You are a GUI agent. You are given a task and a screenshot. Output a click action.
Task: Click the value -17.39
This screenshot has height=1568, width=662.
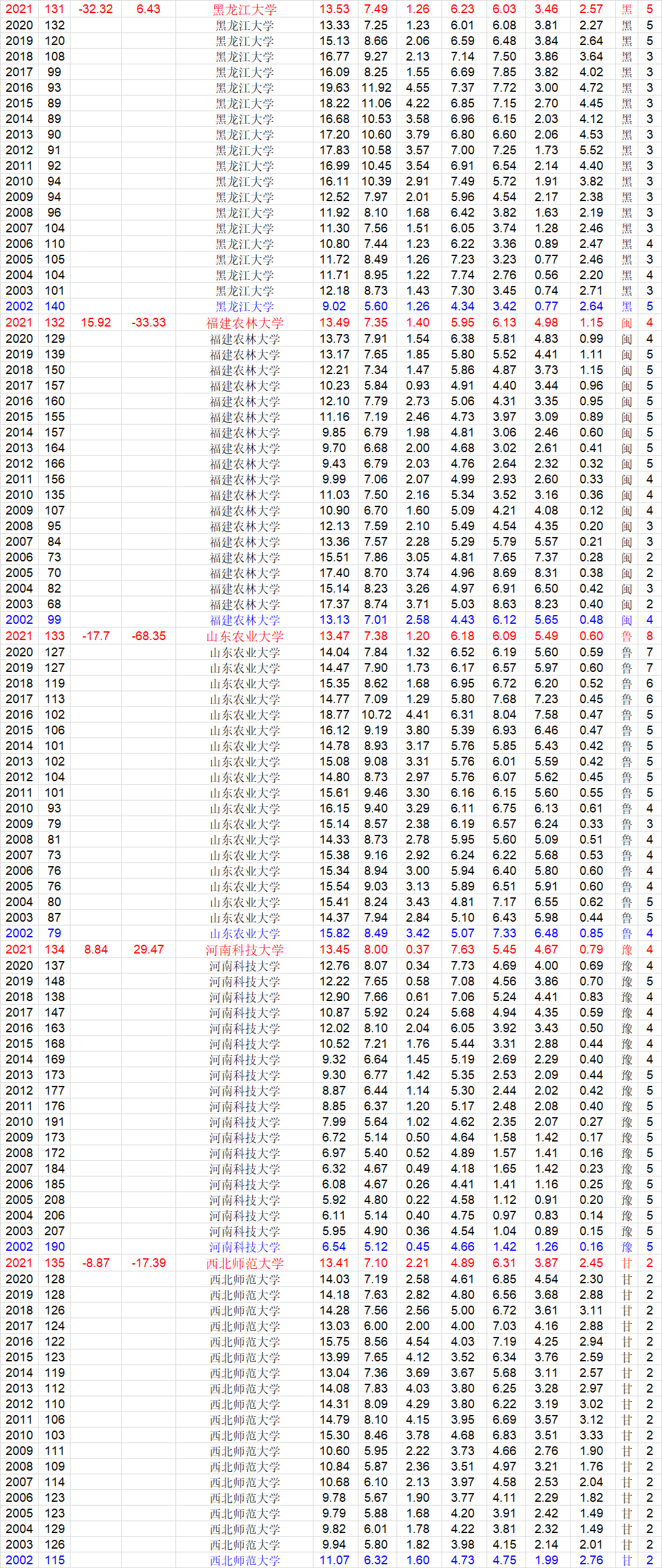click(149, 1263)
